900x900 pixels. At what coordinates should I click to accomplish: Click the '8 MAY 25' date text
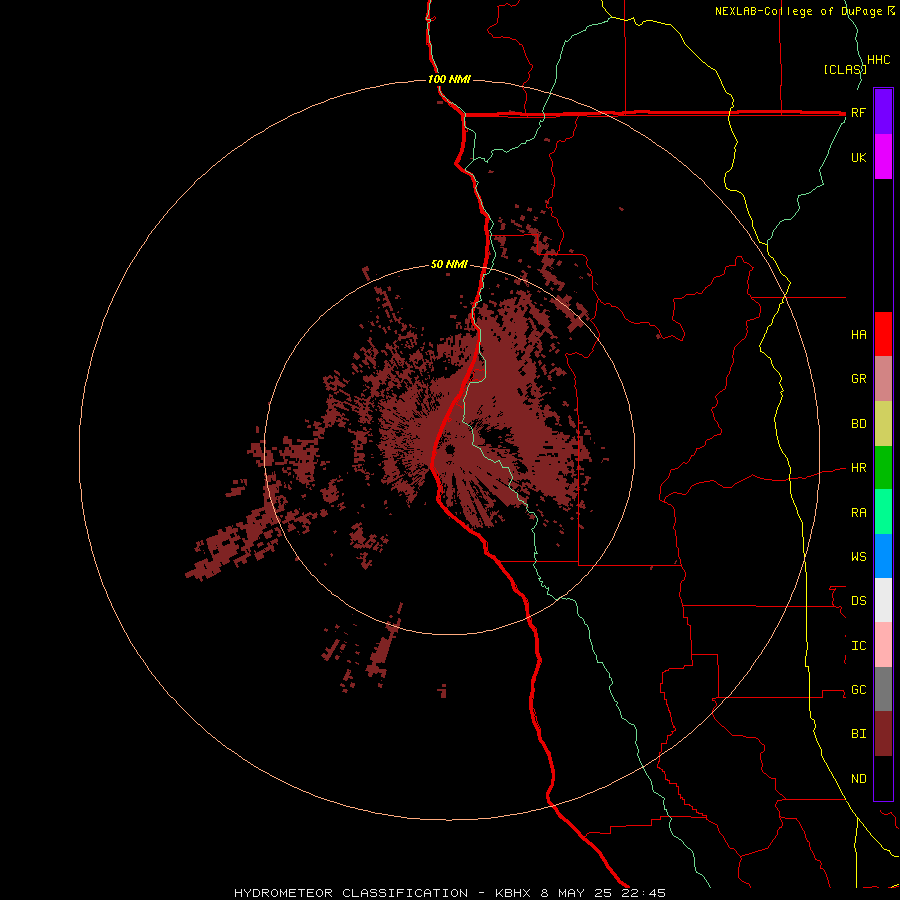pos(577,893)
